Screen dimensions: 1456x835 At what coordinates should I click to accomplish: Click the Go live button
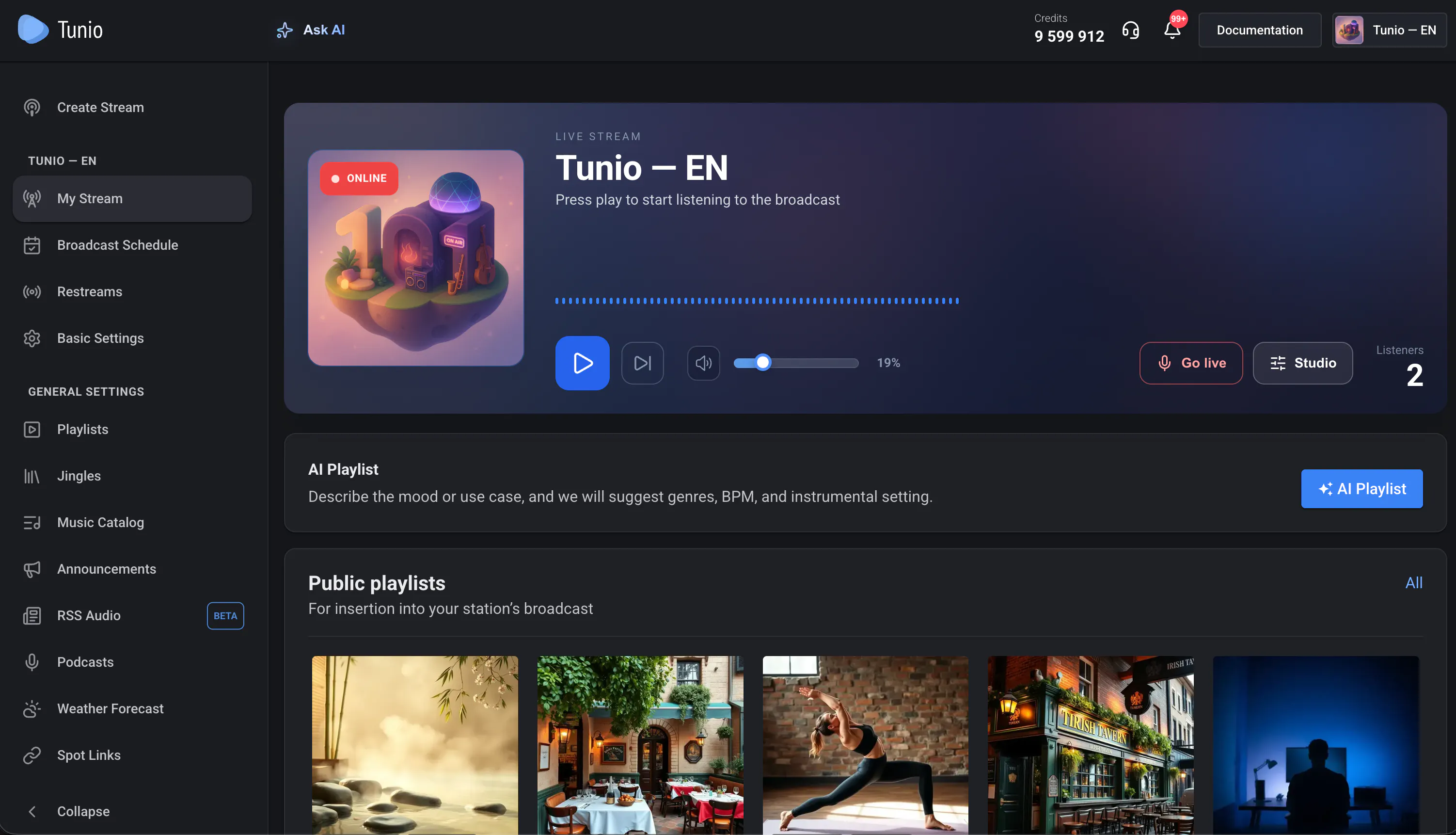1190,362
